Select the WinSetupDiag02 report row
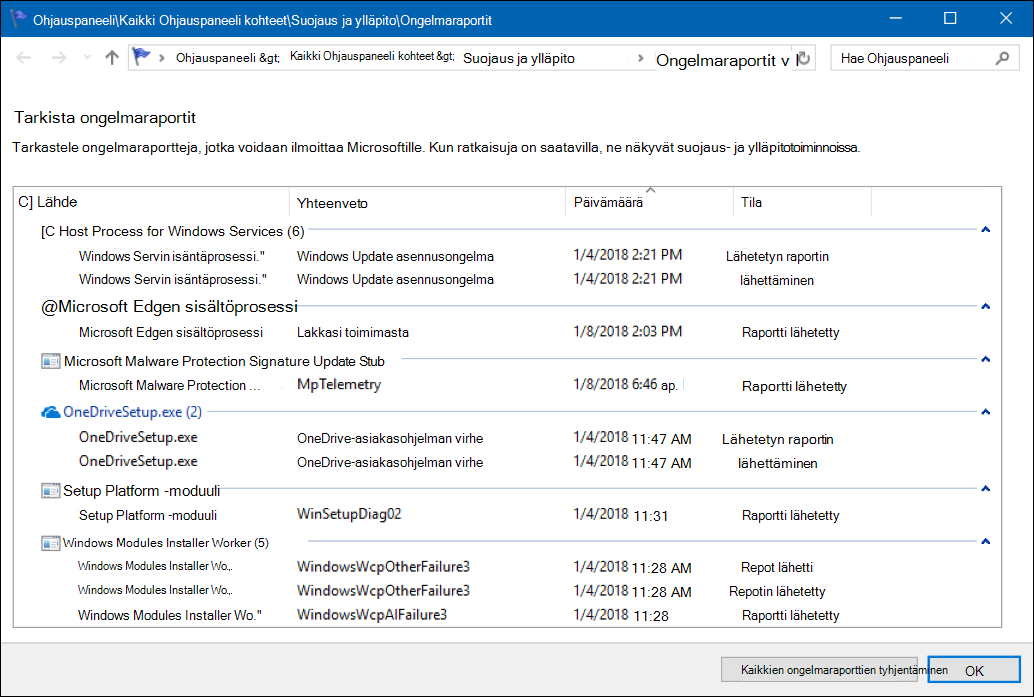The height and width of the screenshot is (697, 1034). 508,515
